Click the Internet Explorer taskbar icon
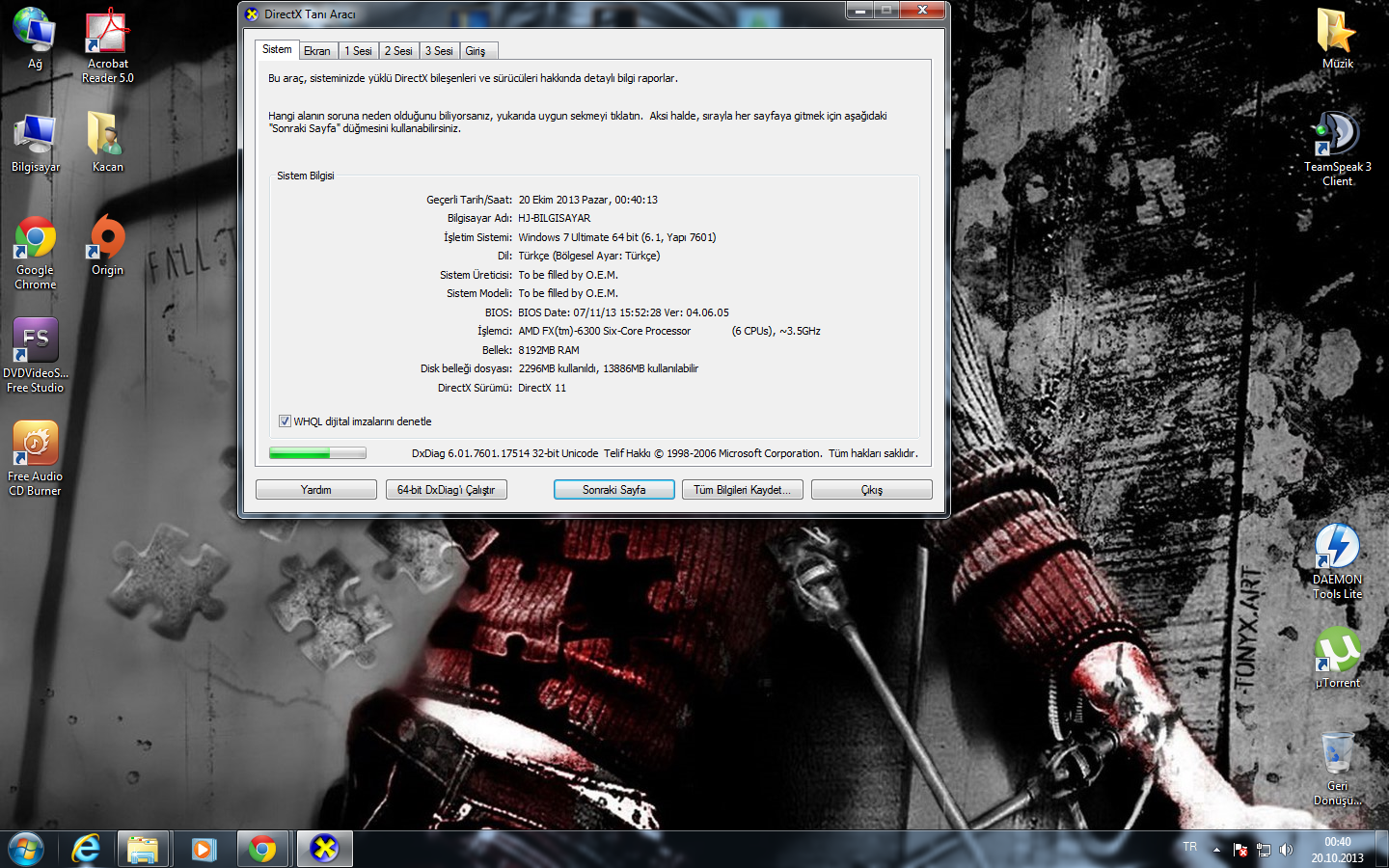1389x868 pixels. pos(86,849)
